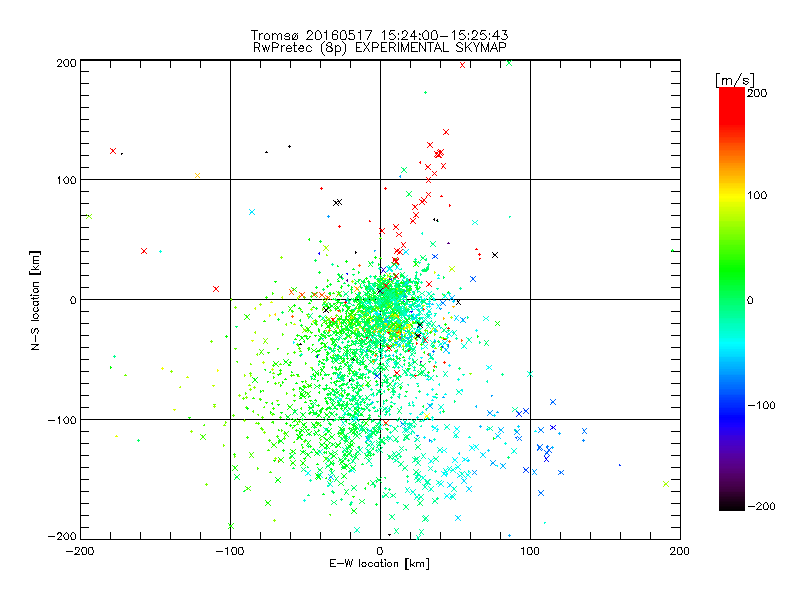Click the y-axis tick label "0"
The height and width of the screenshot is (600, 800).
73,300
